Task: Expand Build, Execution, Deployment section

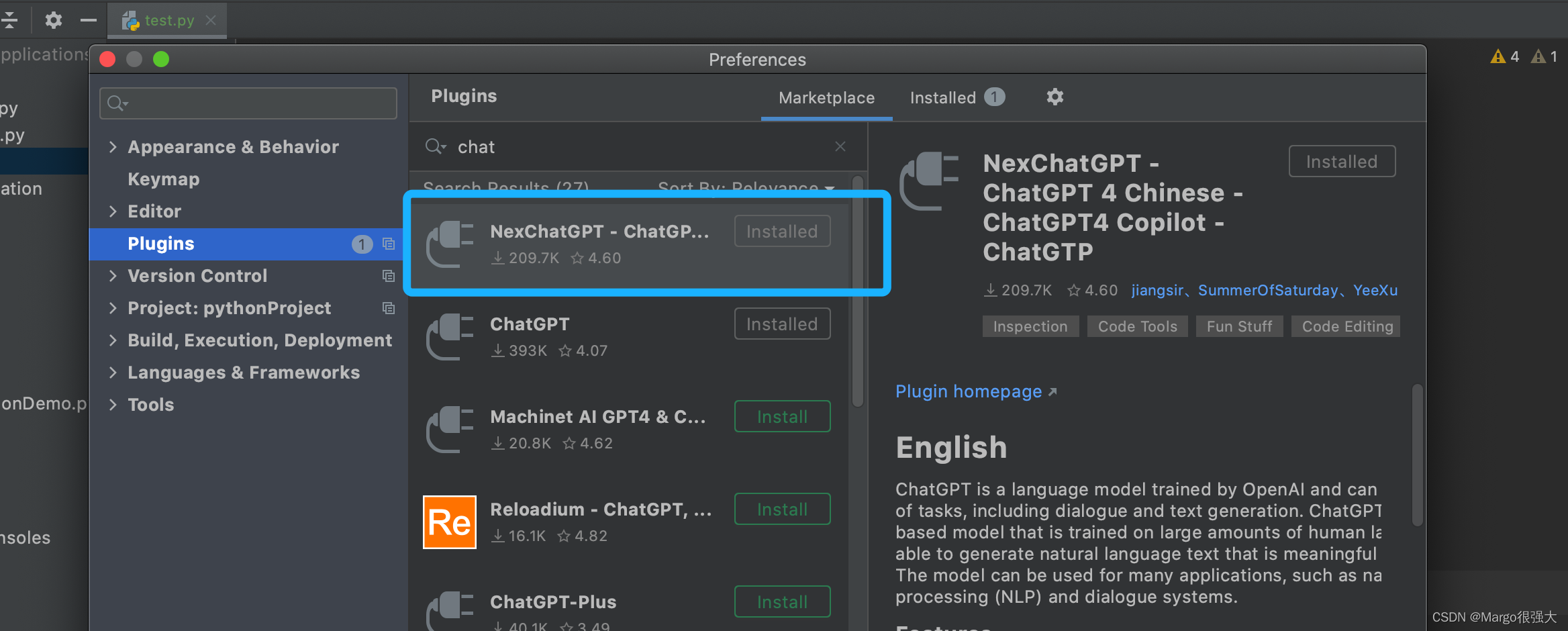Action: pos(113,340)
